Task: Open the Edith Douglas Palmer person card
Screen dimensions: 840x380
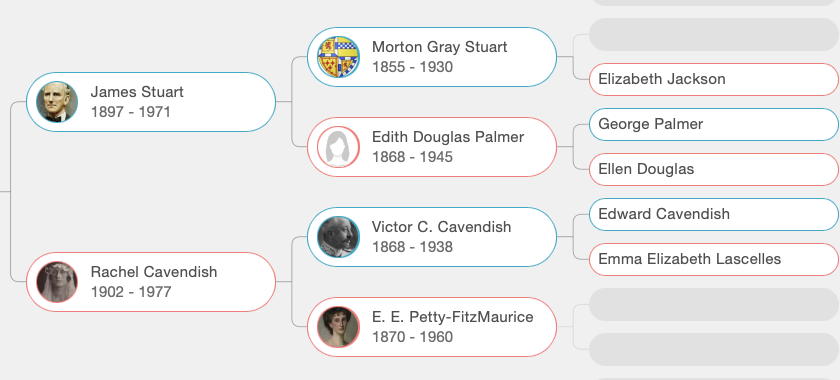Action: click(432, 147)
